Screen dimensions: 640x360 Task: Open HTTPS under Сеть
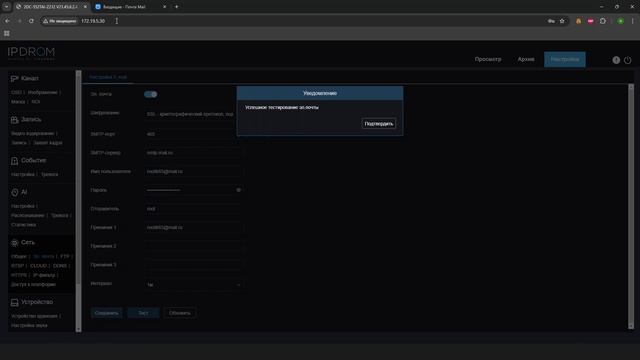pyautogui.click(x=19, y=275)
